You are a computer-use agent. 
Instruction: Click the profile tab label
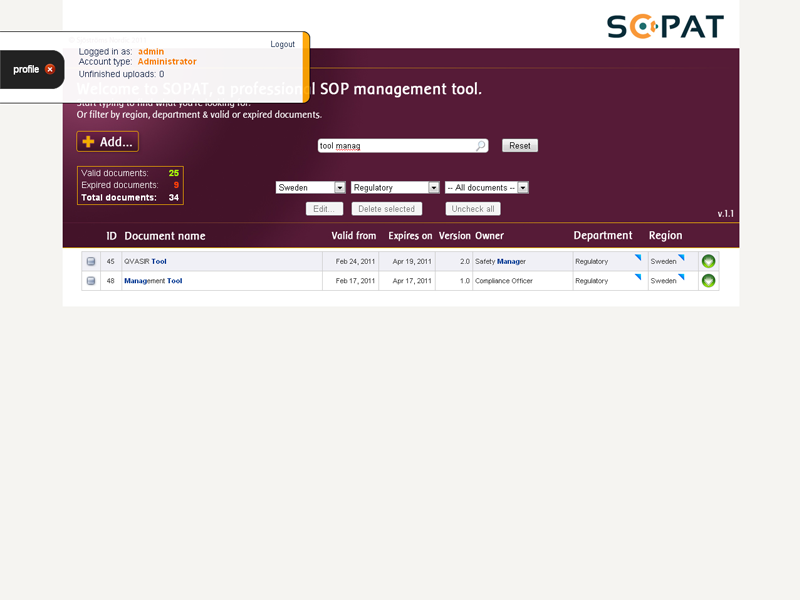26,69
